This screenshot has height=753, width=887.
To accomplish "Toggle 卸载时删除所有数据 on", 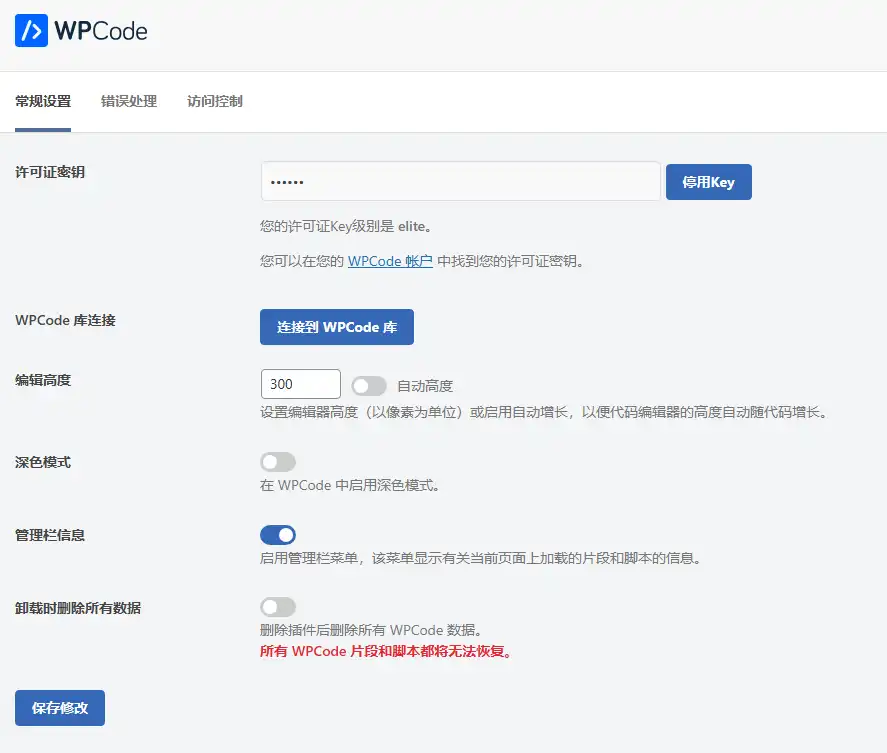I will pos(278,607).
